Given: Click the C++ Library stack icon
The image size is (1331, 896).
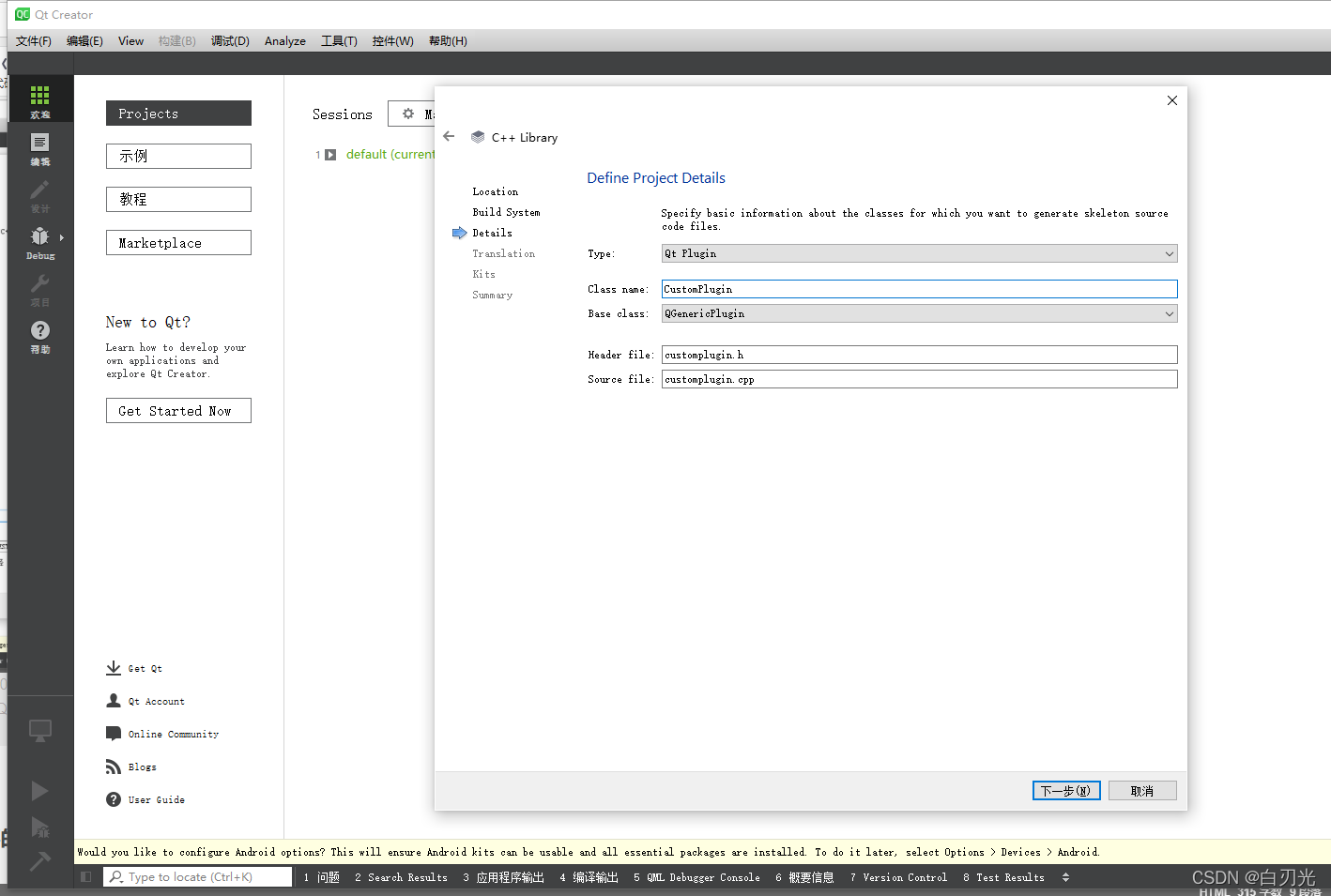Looking at the screenshot, I should click(478, 137).
